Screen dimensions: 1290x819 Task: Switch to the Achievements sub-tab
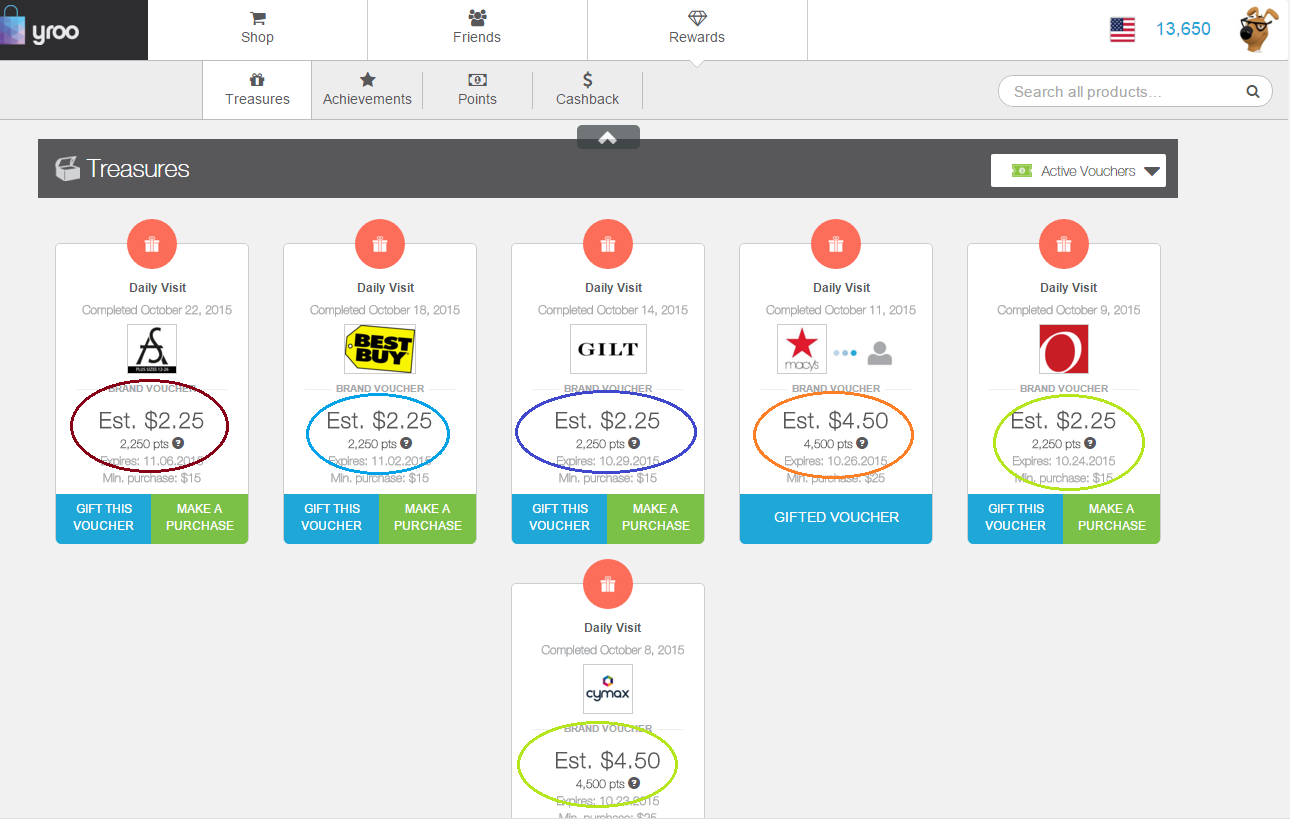point(367,90)
